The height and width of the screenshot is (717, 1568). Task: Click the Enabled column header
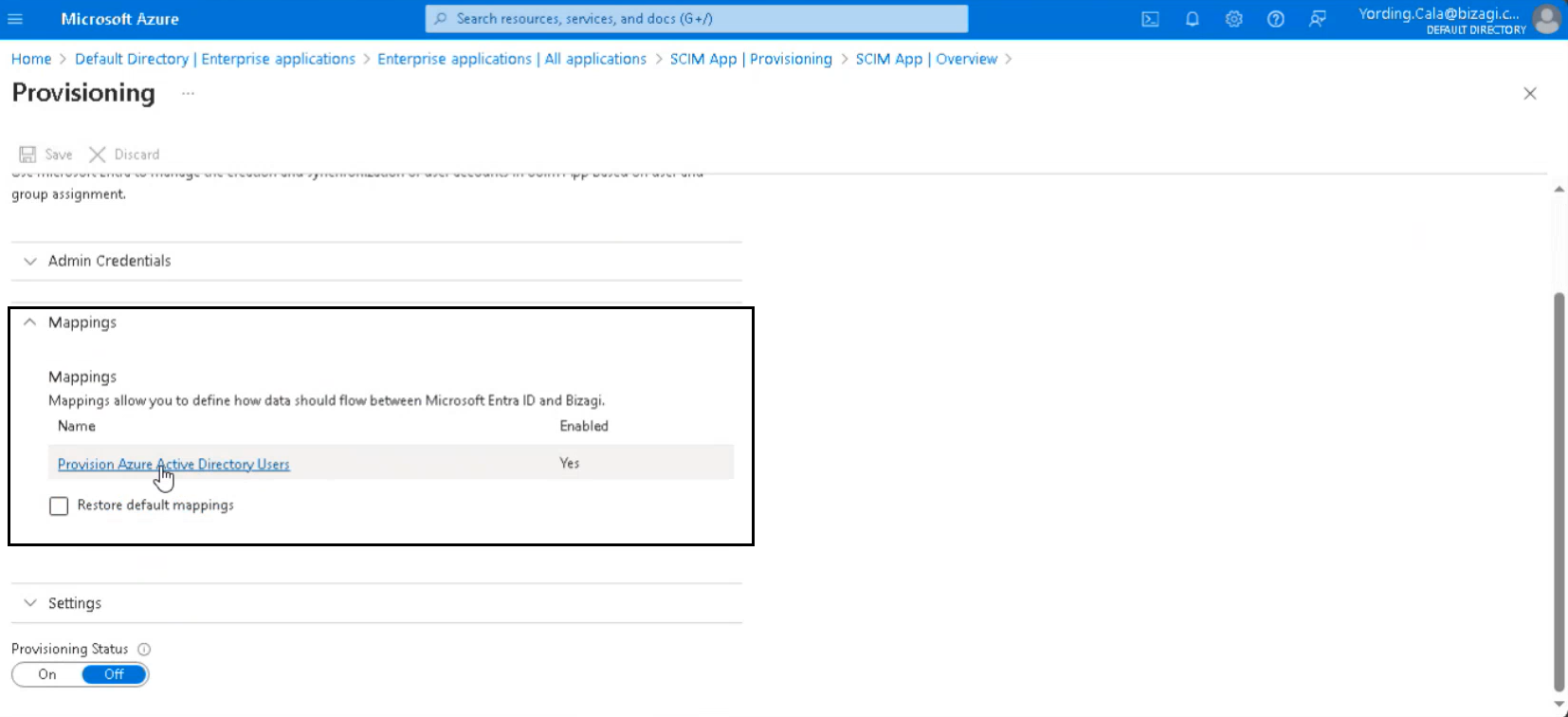(584, 426)
